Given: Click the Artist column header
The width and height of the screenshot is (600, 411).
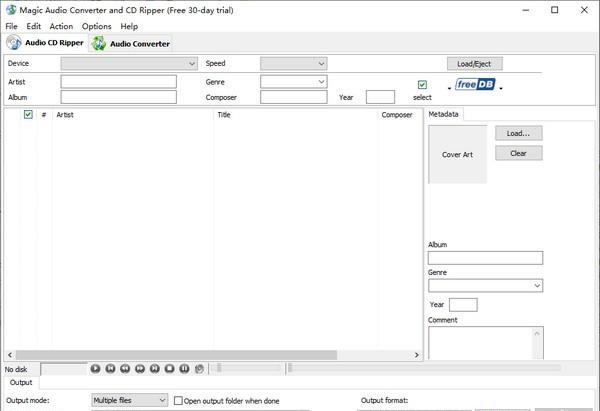Looking at the screenshot, I should pos(132,114).
